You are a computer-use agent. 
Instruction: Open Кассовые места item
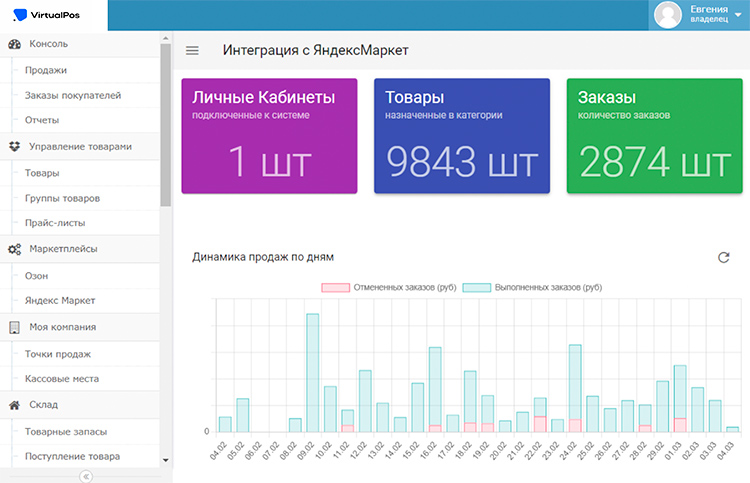click(x=62, y=379)
